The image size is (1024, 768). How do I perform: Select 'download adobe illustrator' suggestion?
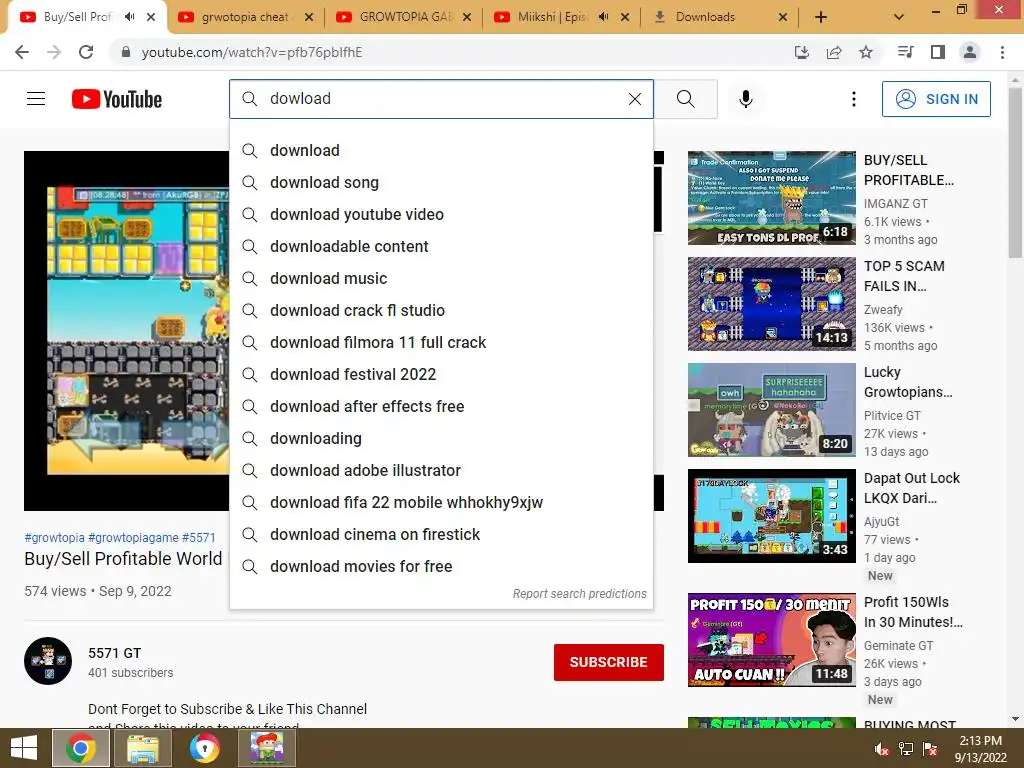(x=441, y=470)
